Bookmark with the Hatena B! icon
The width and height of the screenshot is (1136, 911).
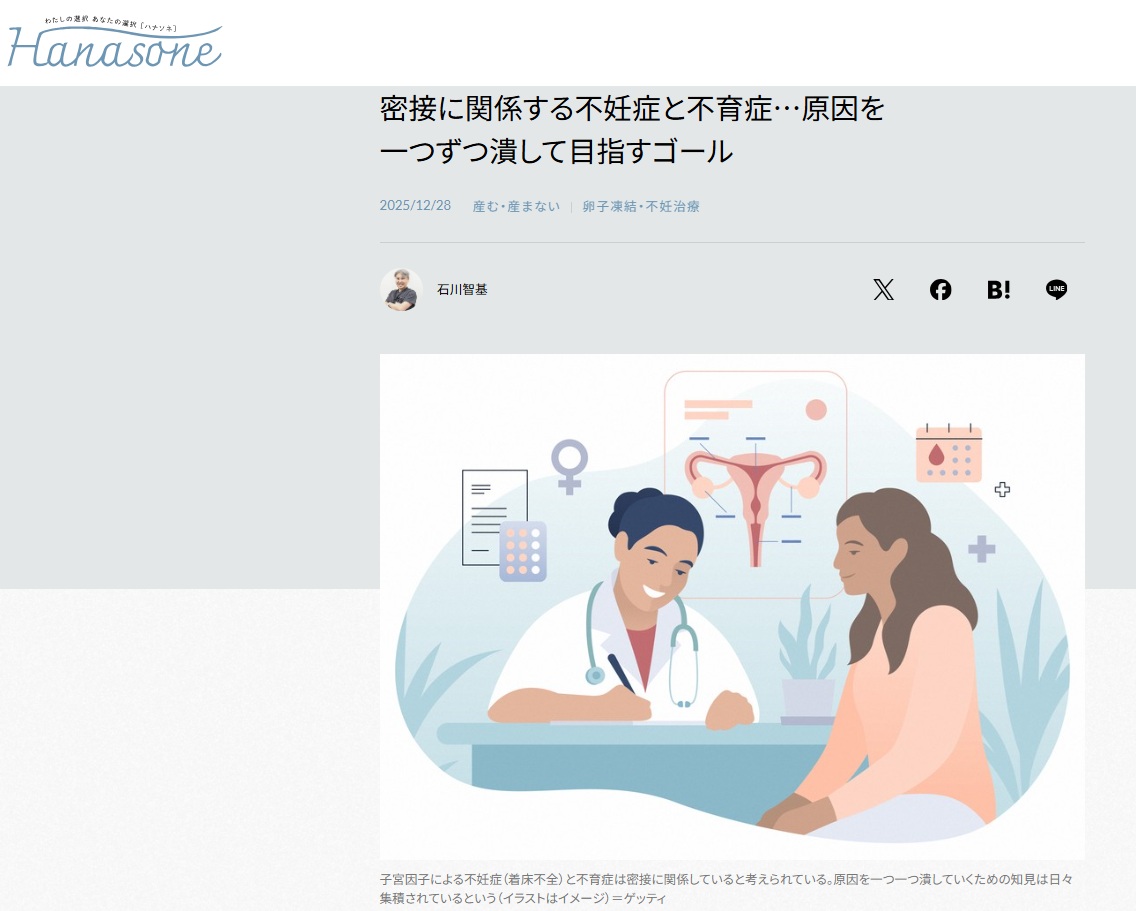point(998,290)
